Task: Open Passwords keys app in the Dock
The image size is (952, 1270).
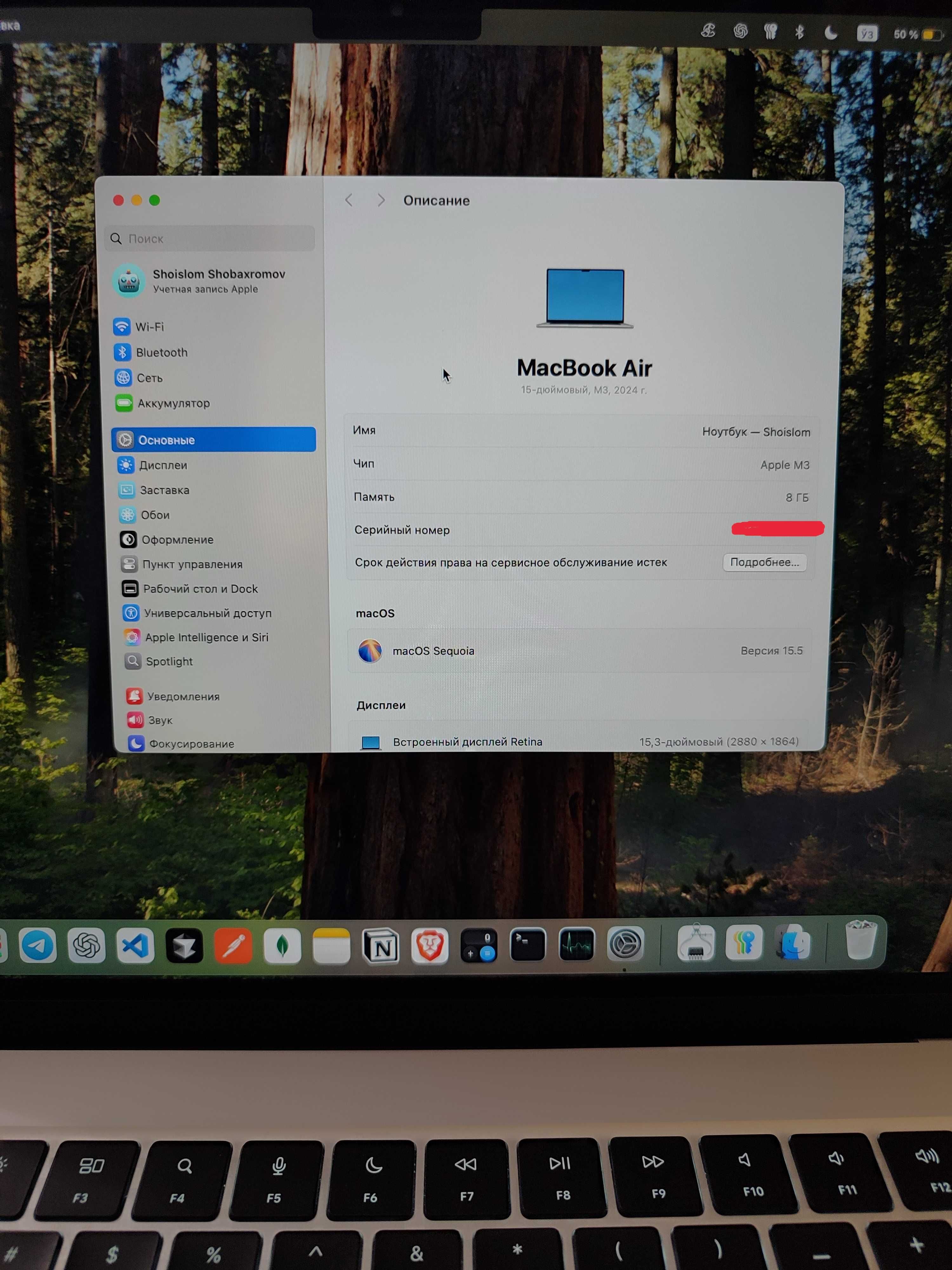Action: [744, 942]
